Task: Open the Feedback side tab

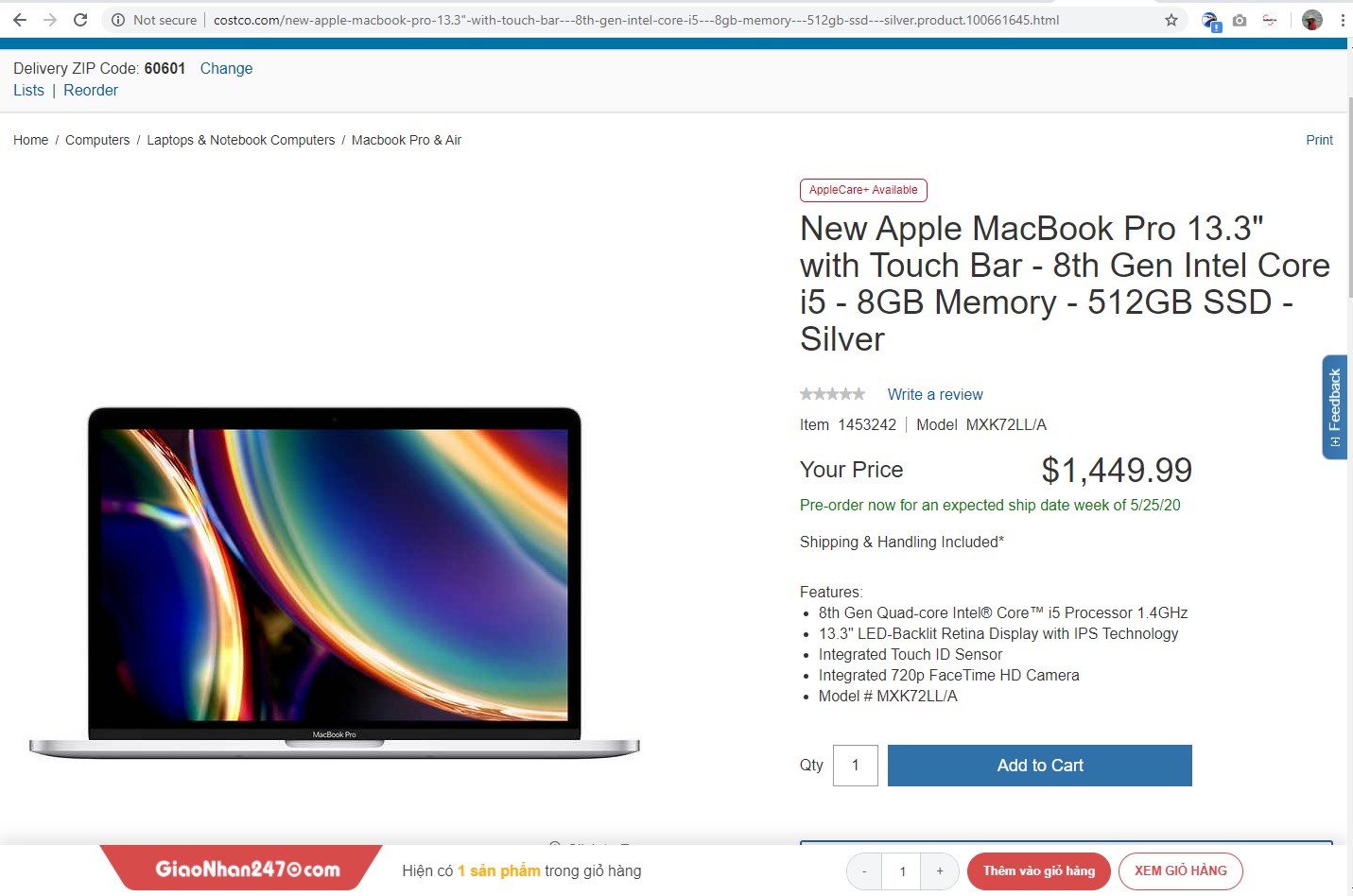Action: (1335, 407)
